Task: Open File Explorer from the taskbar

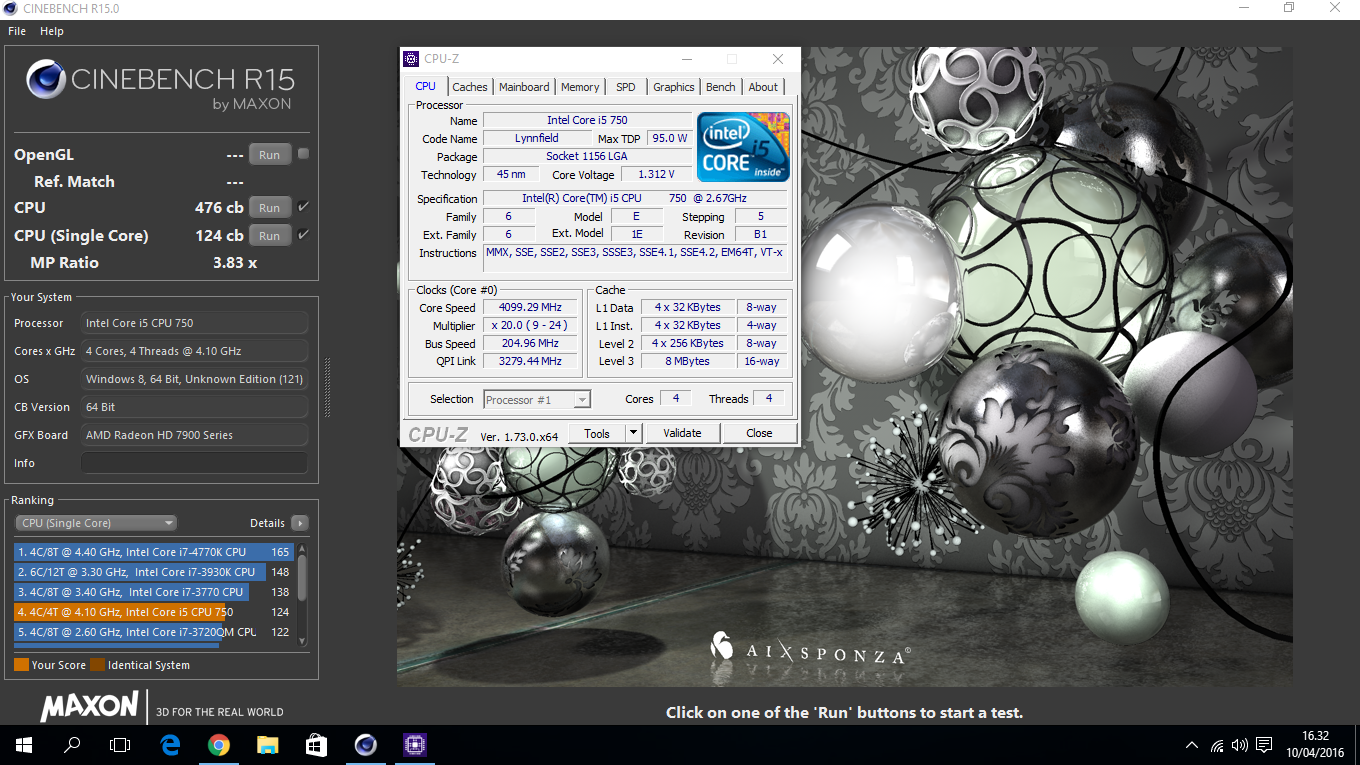Action: pos(267,745)
